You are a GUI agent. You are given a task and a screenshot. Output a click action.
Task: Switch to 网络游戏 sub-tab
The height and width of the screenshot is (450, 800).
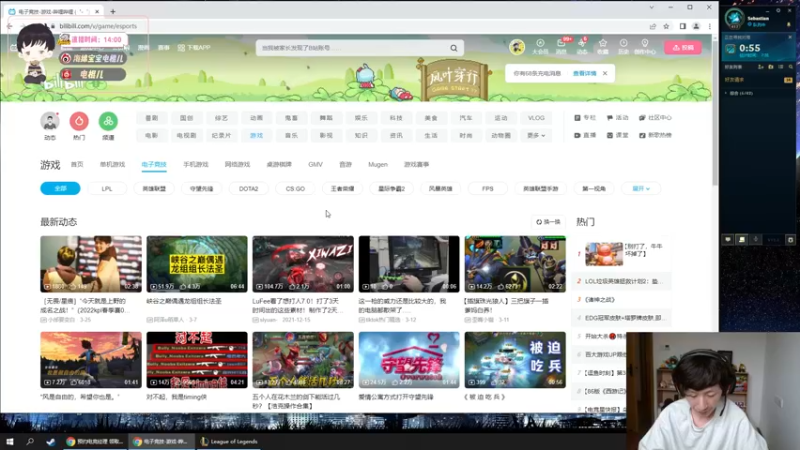pyautogui.click(x=237, y=164)
